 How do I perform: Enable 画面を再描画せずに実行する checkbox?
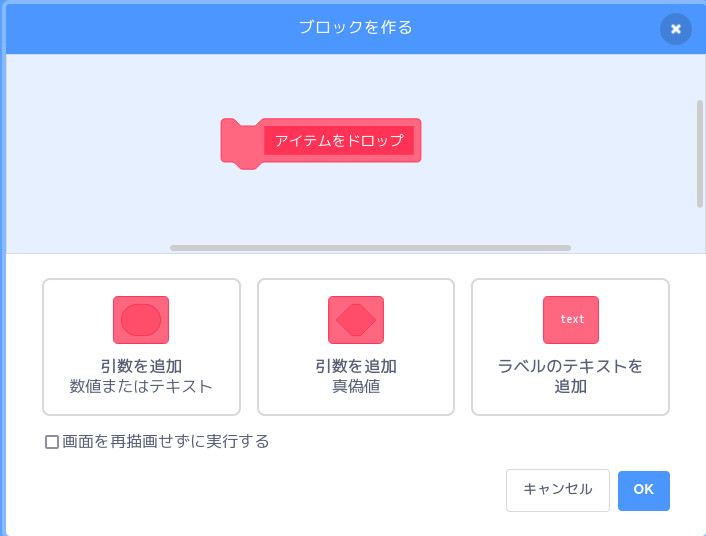[x=52, y=442]
